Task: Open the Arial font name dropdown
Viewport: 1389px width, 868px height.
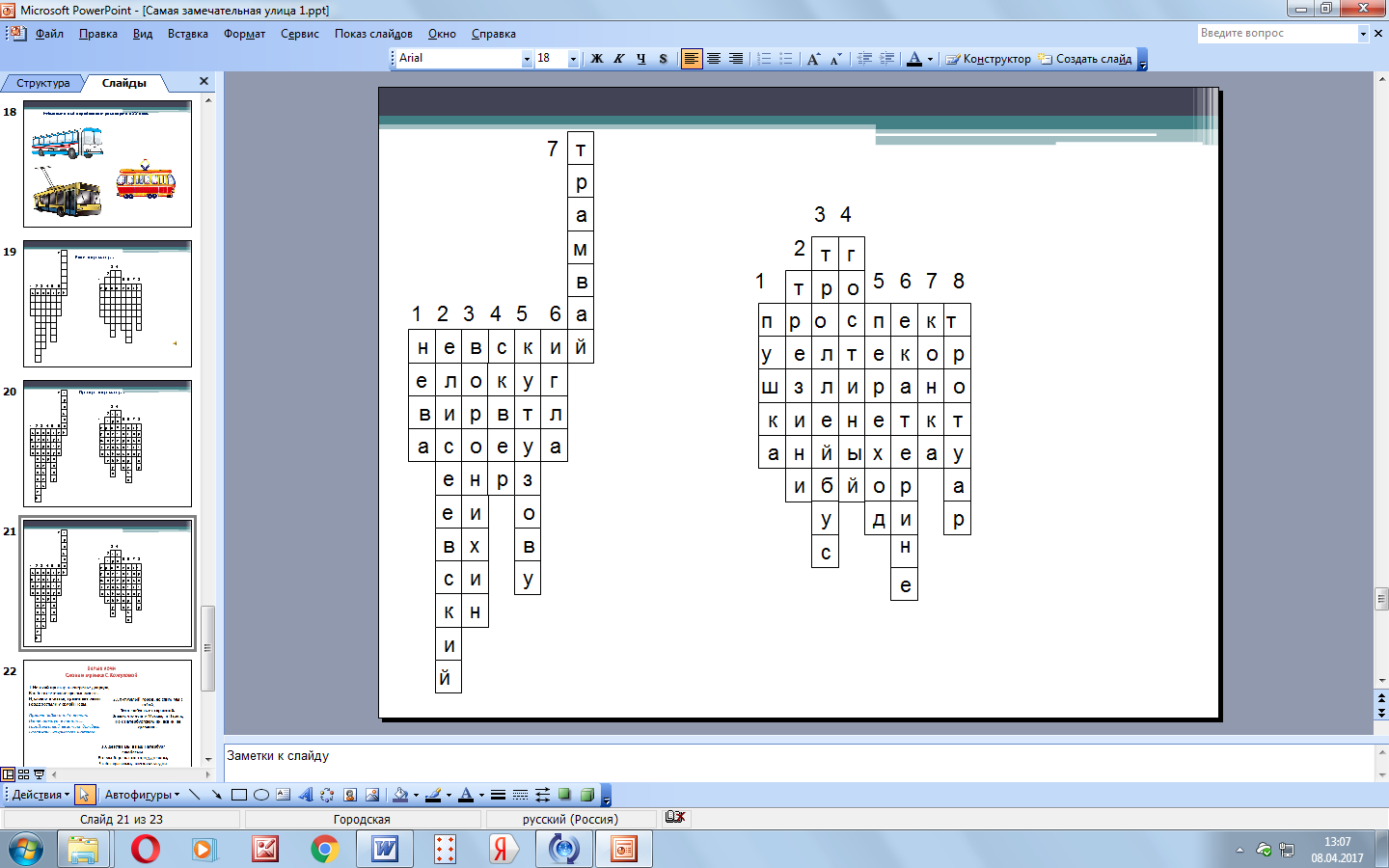Action: point(527,59)
